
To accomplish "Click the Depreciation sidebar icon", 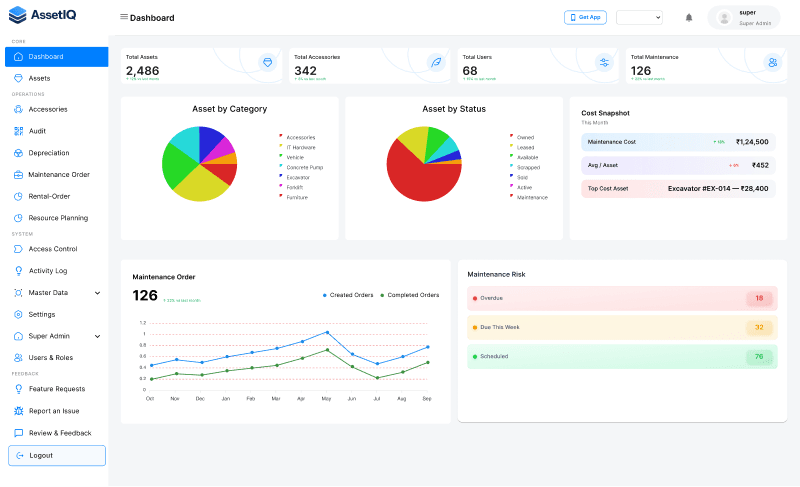I will (x=18, y=153).
